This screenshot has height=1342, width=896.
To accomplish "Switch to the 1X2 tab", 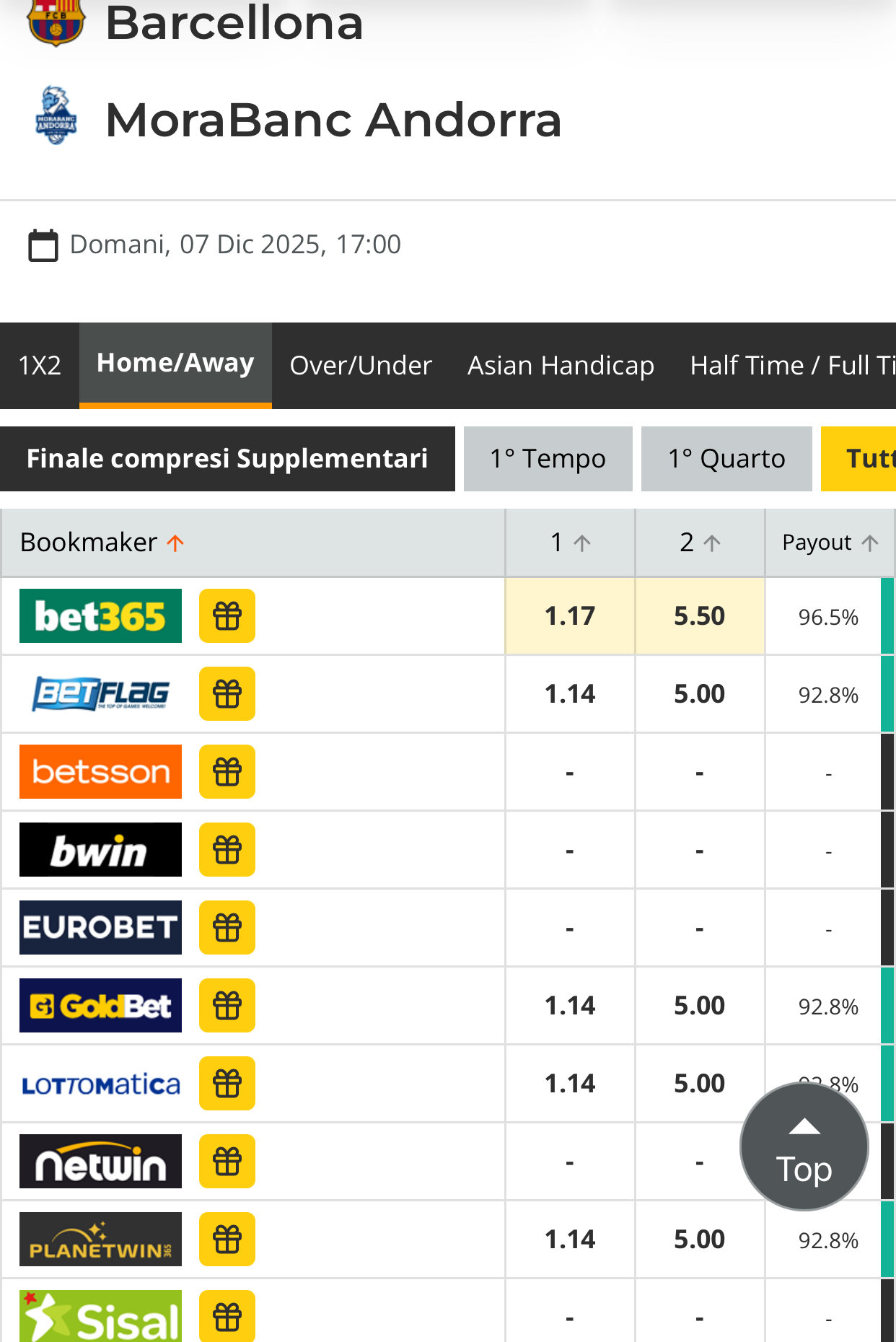I will (40, 365).
